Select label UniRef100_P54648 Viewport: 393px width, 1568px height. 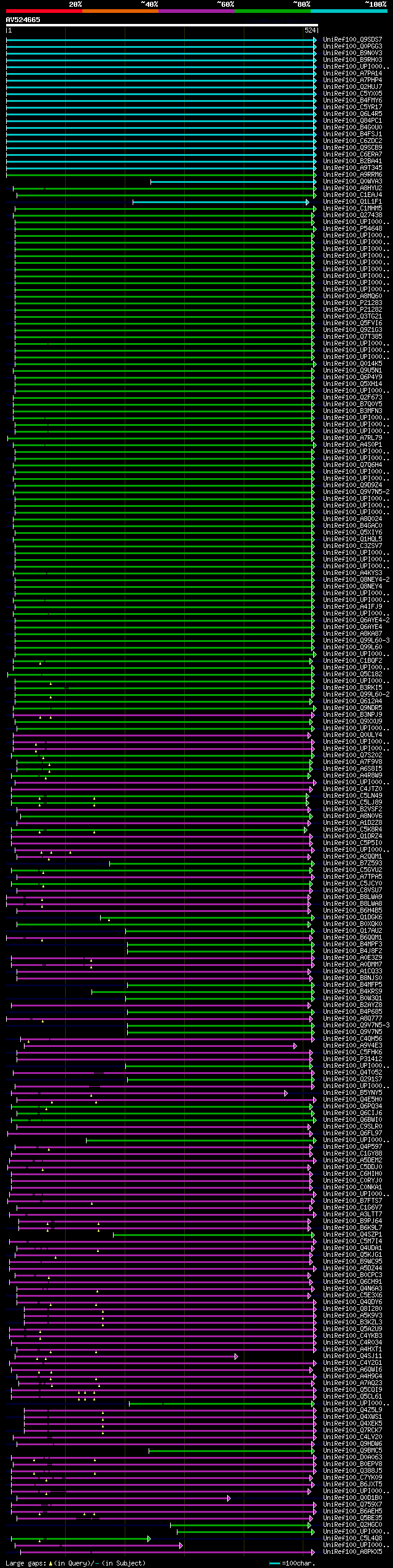[352, 229]
